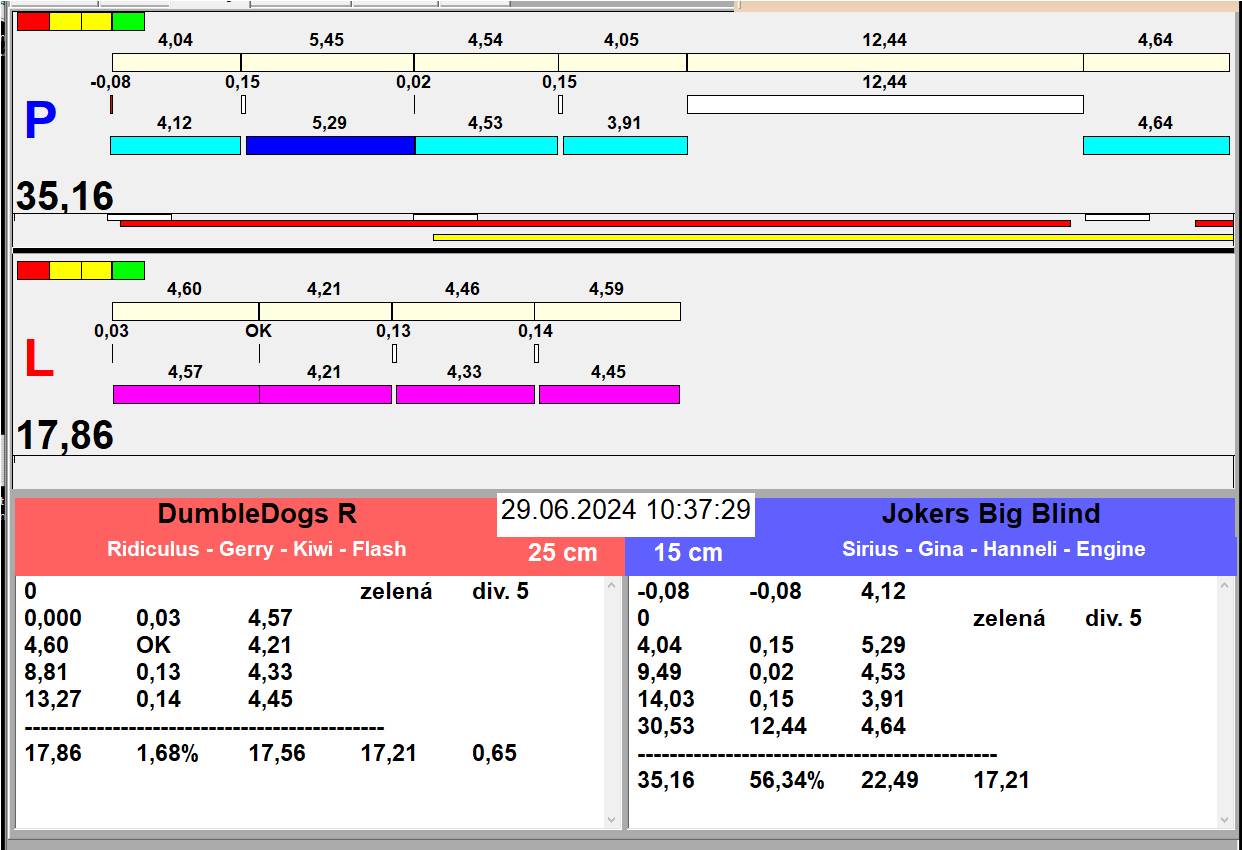The width and height of the screenshot is (1242, 850).
Task: Click the cream 5,45 segment in lane P
Action: 327,62
